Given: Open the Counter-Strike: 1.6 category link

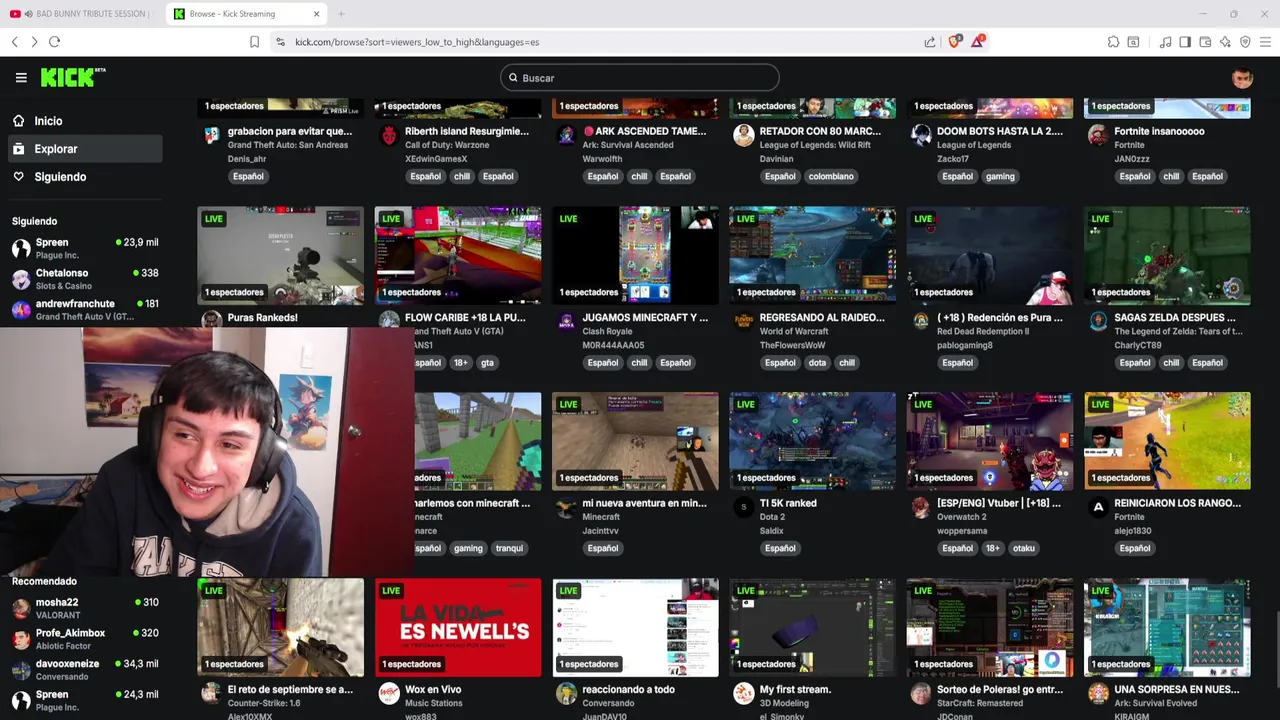Looking at the screenshot, I should 264,703.
